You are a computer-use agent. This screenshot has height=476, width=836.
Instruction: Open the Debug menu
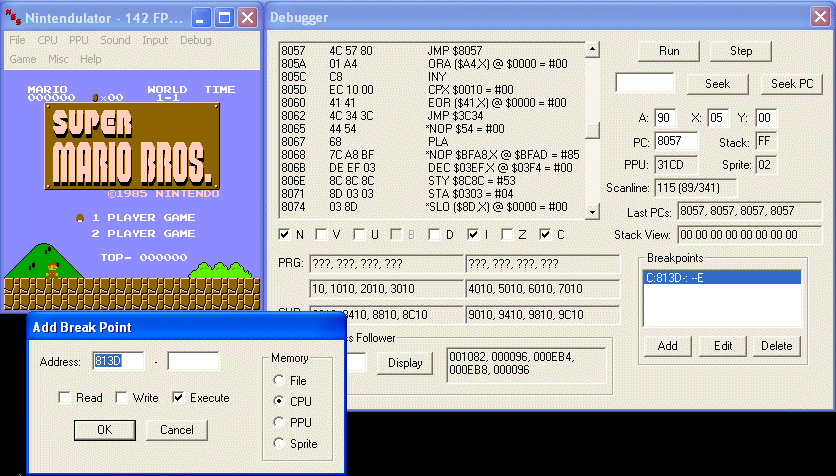[x=196, y=40]
